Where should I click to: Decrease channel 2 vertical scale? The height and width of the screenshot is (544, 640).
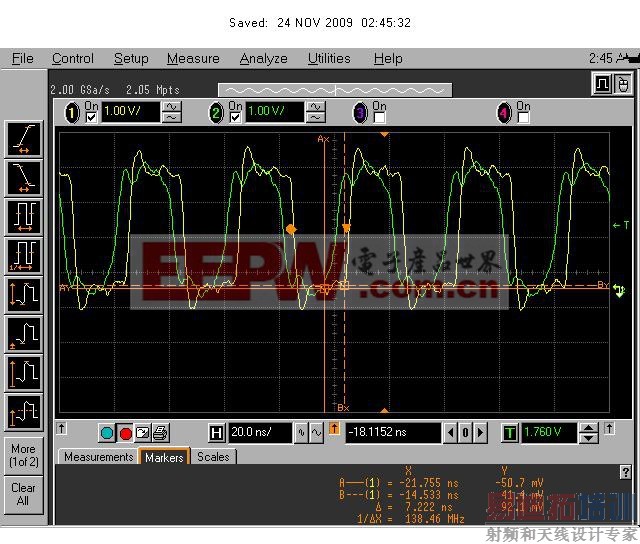point(316,118)
